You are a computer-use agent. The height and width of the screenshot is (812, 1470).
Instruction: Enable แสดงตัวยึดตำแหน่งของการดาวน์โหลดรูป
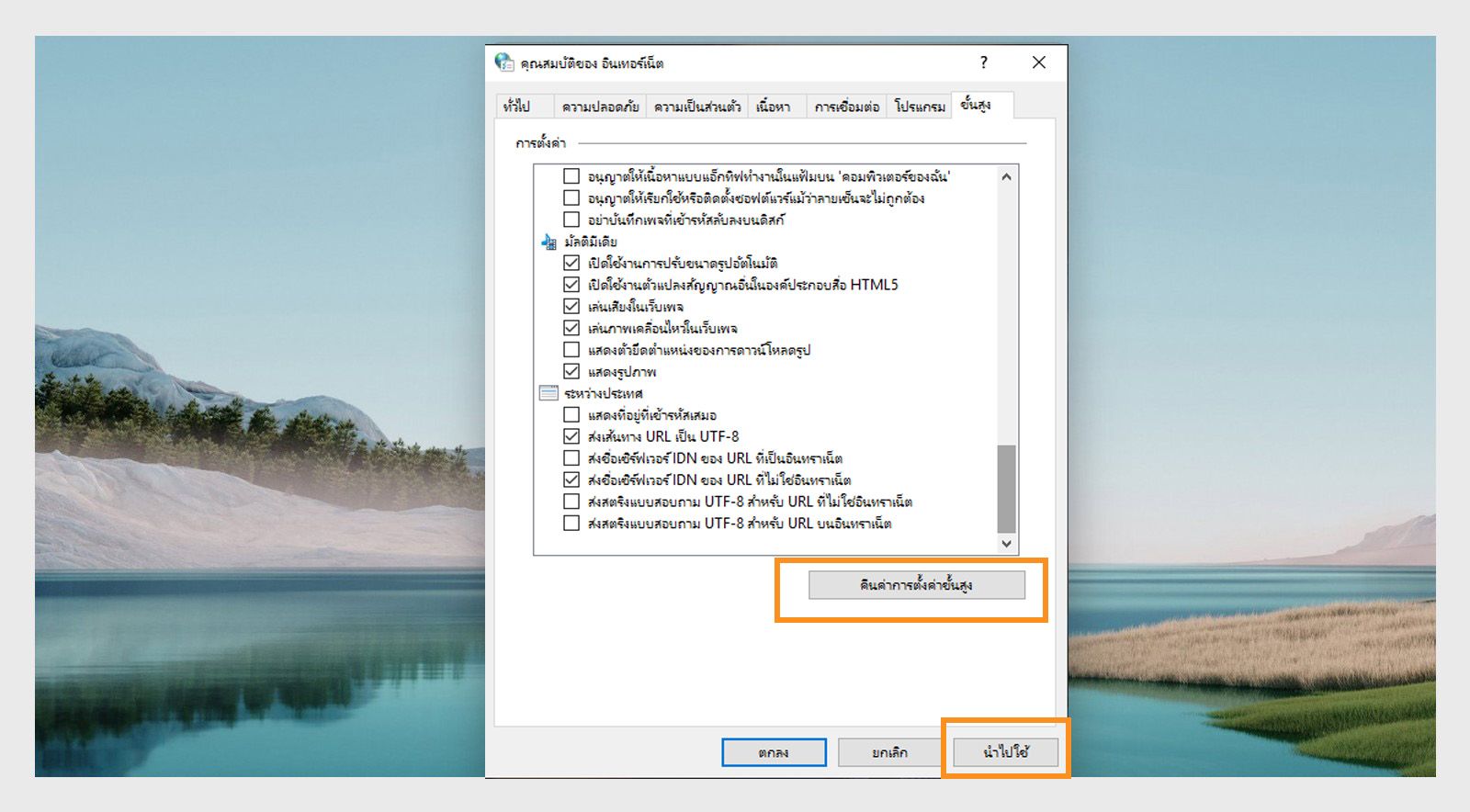coord(571,350)
